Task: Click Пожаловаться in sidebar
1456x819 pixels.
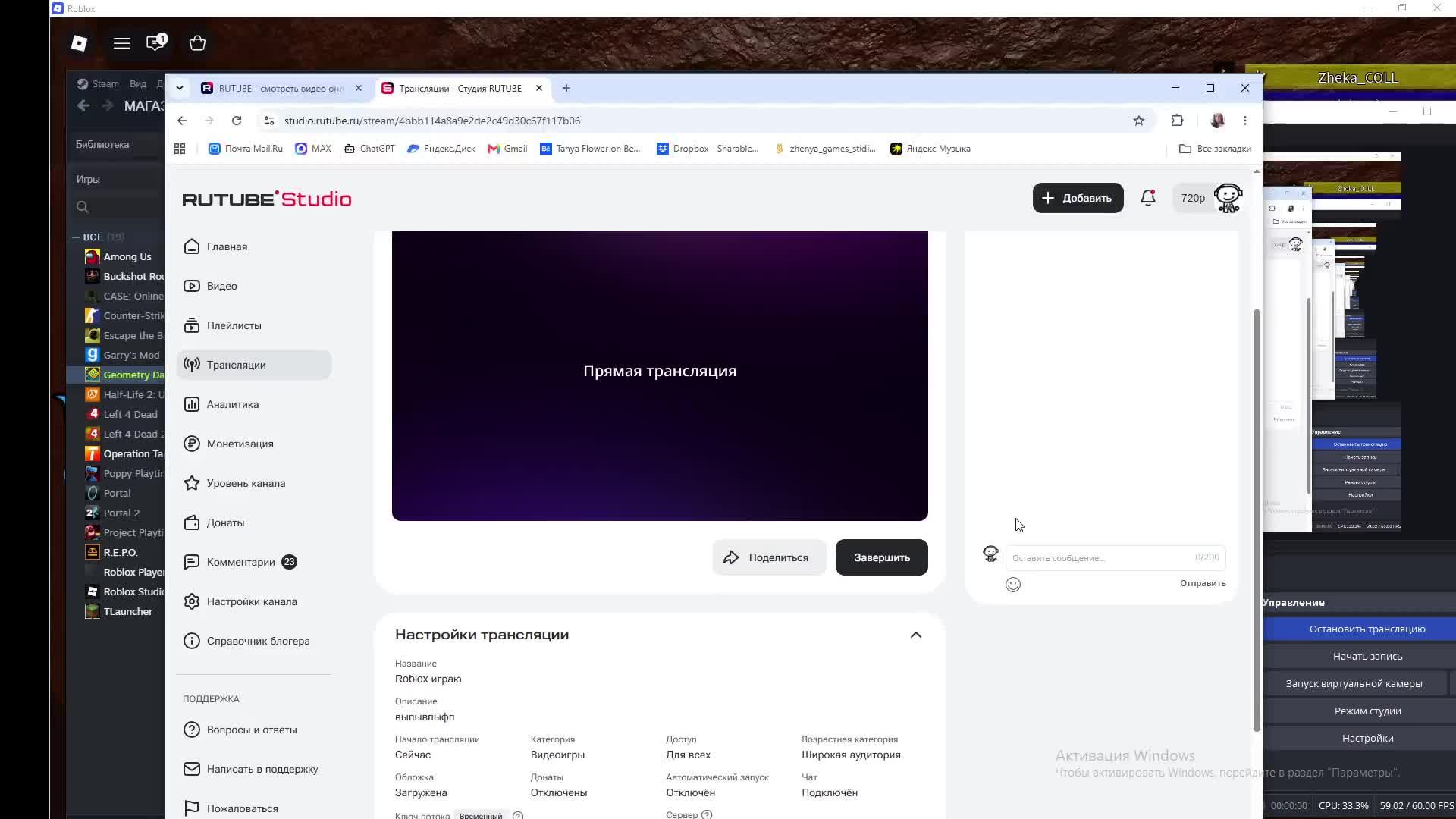Action: pyautogui.click(x=253, y=808)
